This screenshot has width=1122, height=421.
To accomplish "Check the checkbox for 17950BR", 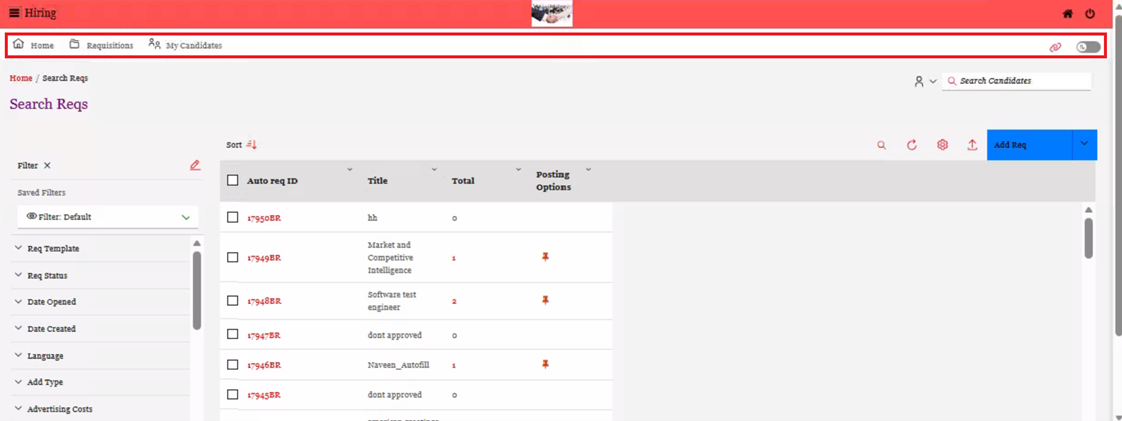I will point(233,217).
